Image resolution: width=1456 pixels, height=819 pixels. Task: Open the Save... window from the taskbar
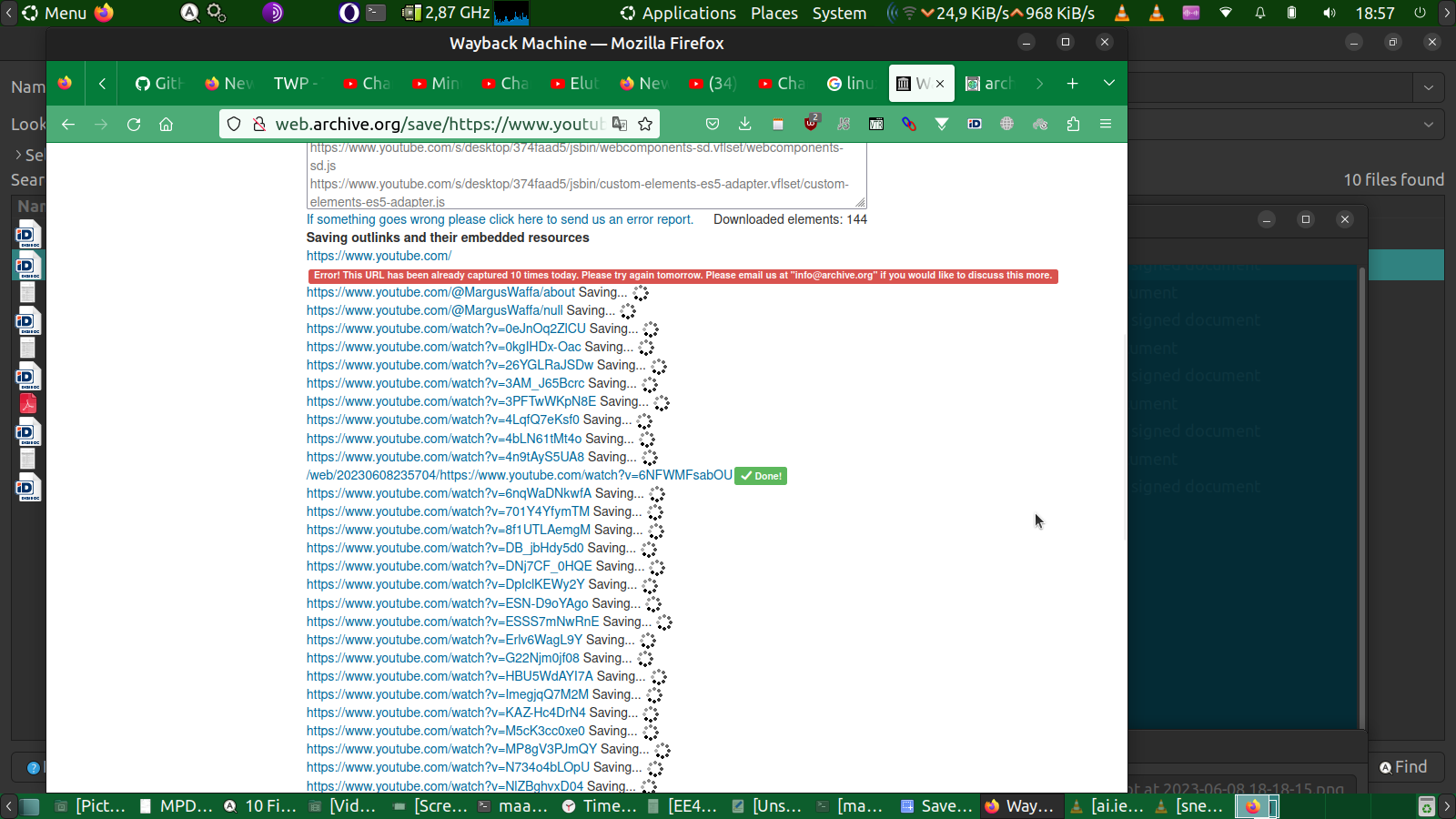(x=937, y=806)
